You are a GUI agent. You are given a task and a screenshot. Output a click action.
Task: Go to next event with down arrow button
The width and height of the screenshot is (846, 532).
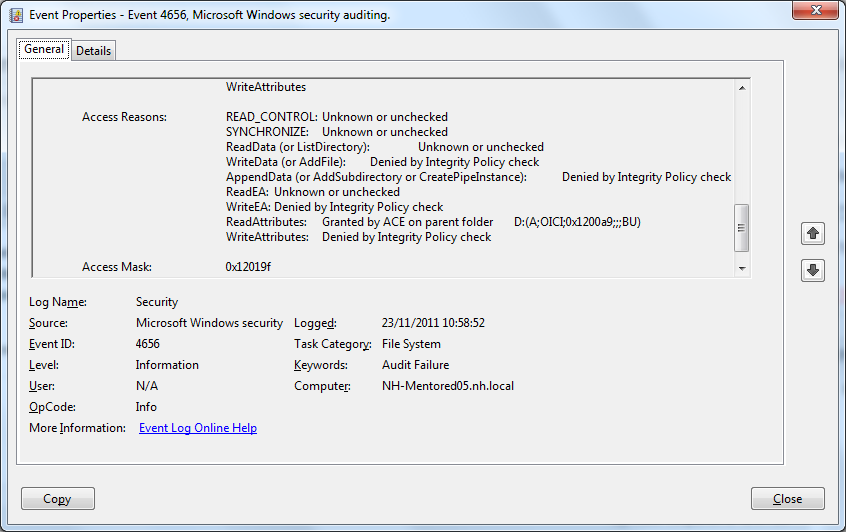[x=813, y=270]
